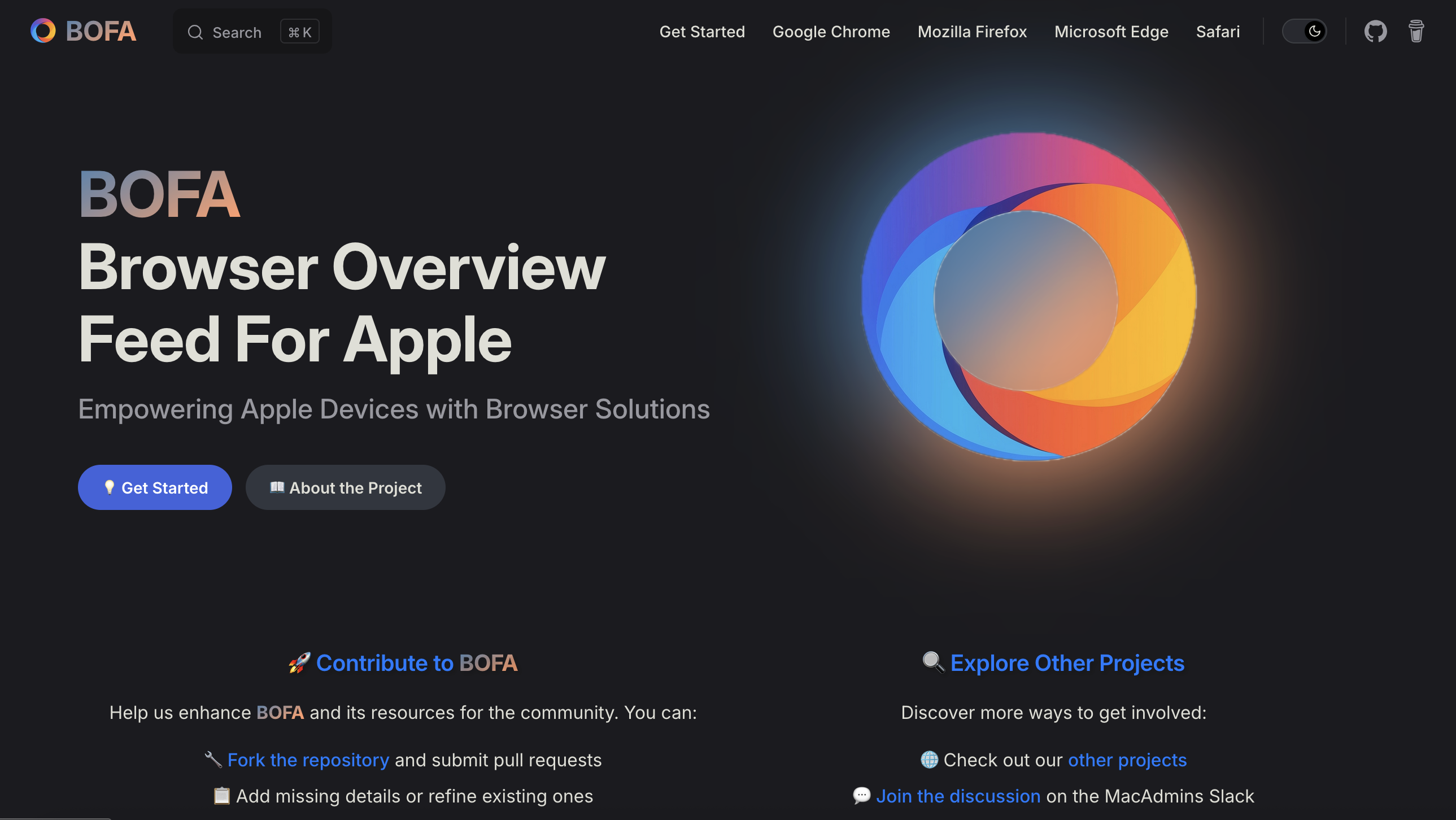Click the gradient BOFA hero title text
This screenshot has height=820, width=1456.
[159, 194]
